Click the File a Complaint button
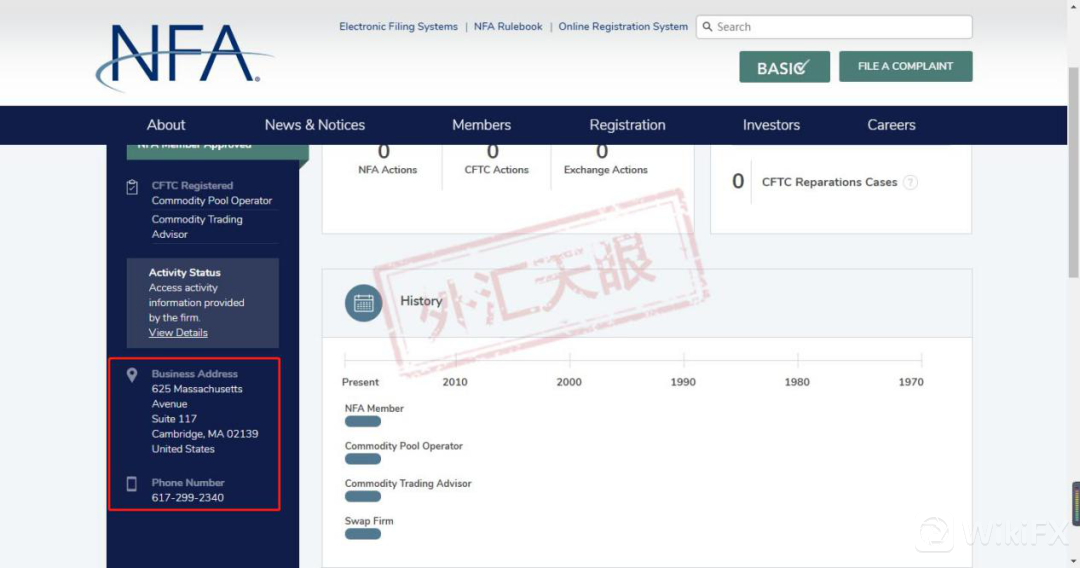1080x568 pixels. (x=906, y=66)
